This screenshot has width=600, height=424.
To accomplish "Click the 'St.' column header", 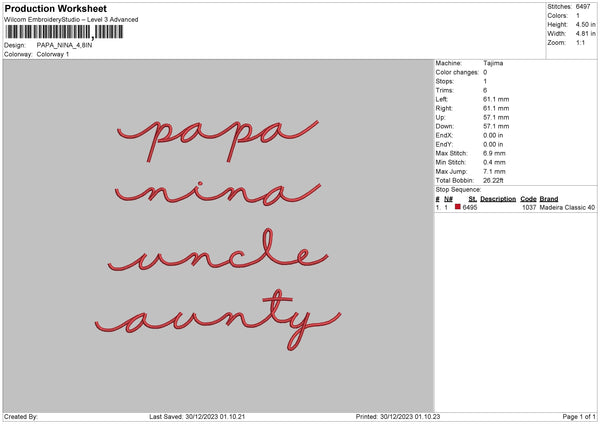I will [x=473, y=199].
